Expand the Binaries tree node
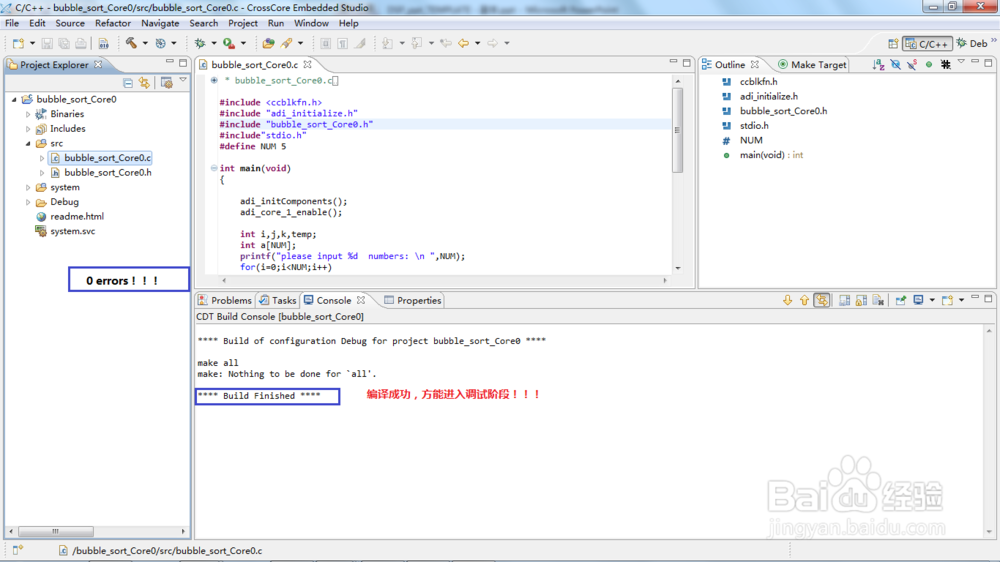 coord(28,114)
